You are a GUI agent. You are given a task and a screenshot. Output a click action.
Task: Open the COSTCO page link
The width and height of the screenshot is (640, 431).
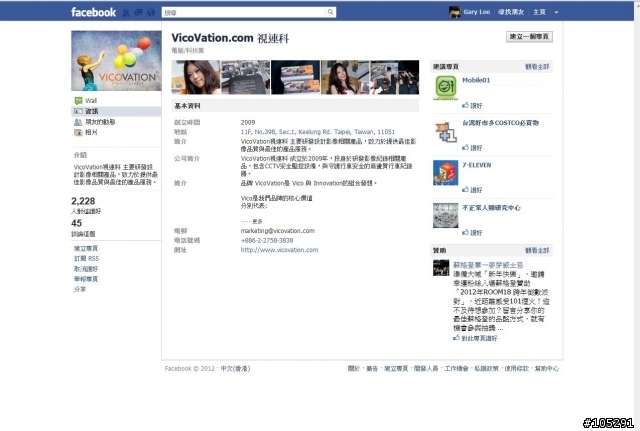(500, 122)
